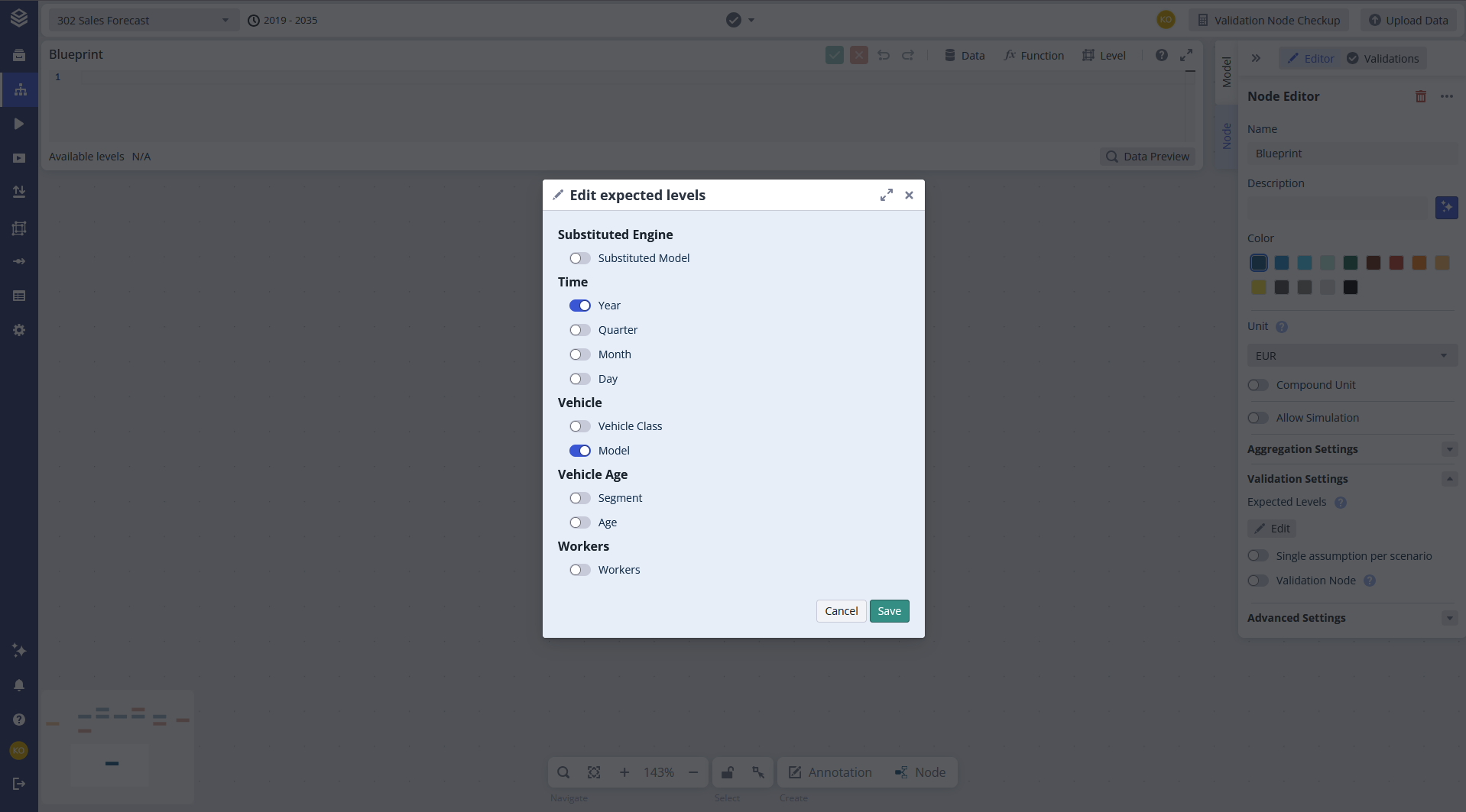
Task: Click the red delete node trash icon
Action: click(x=1420, y=96)
